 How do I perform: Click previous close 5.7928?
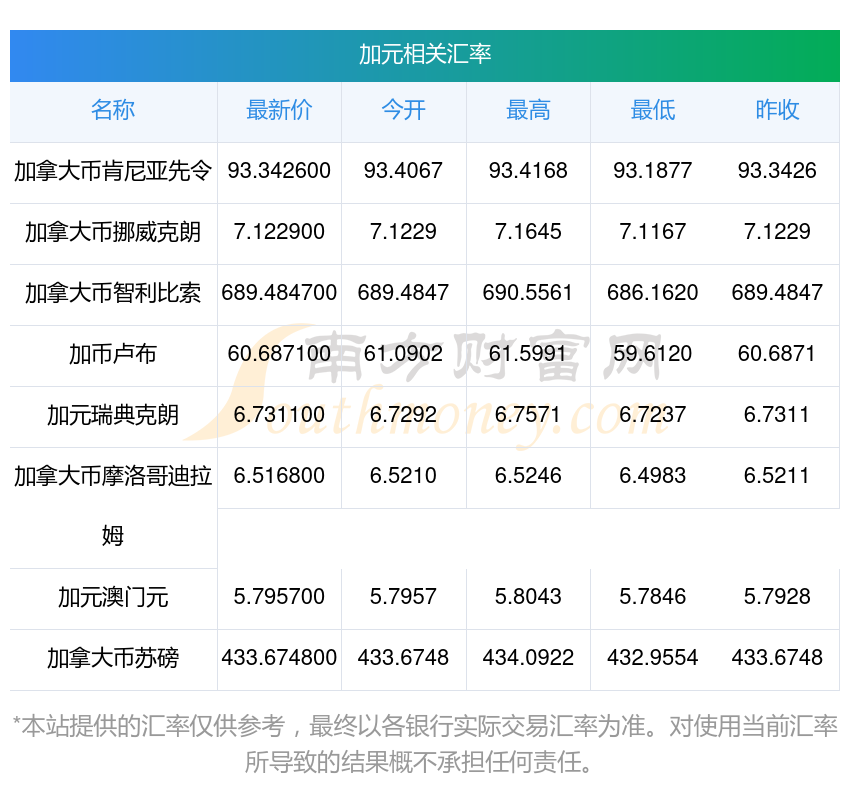click(x=777, y=597)
